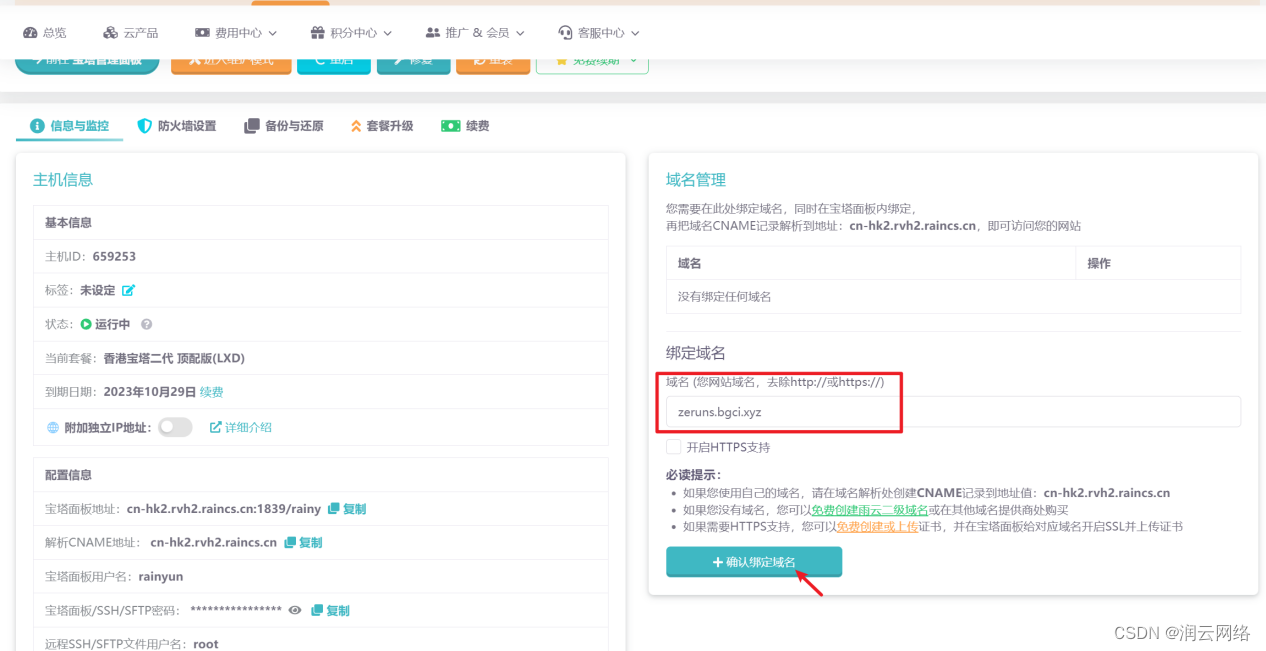Reveal the password with the eye icon
Image resolution: width=1266 pixels, height=651 pixels.
(x=295, y=610)
